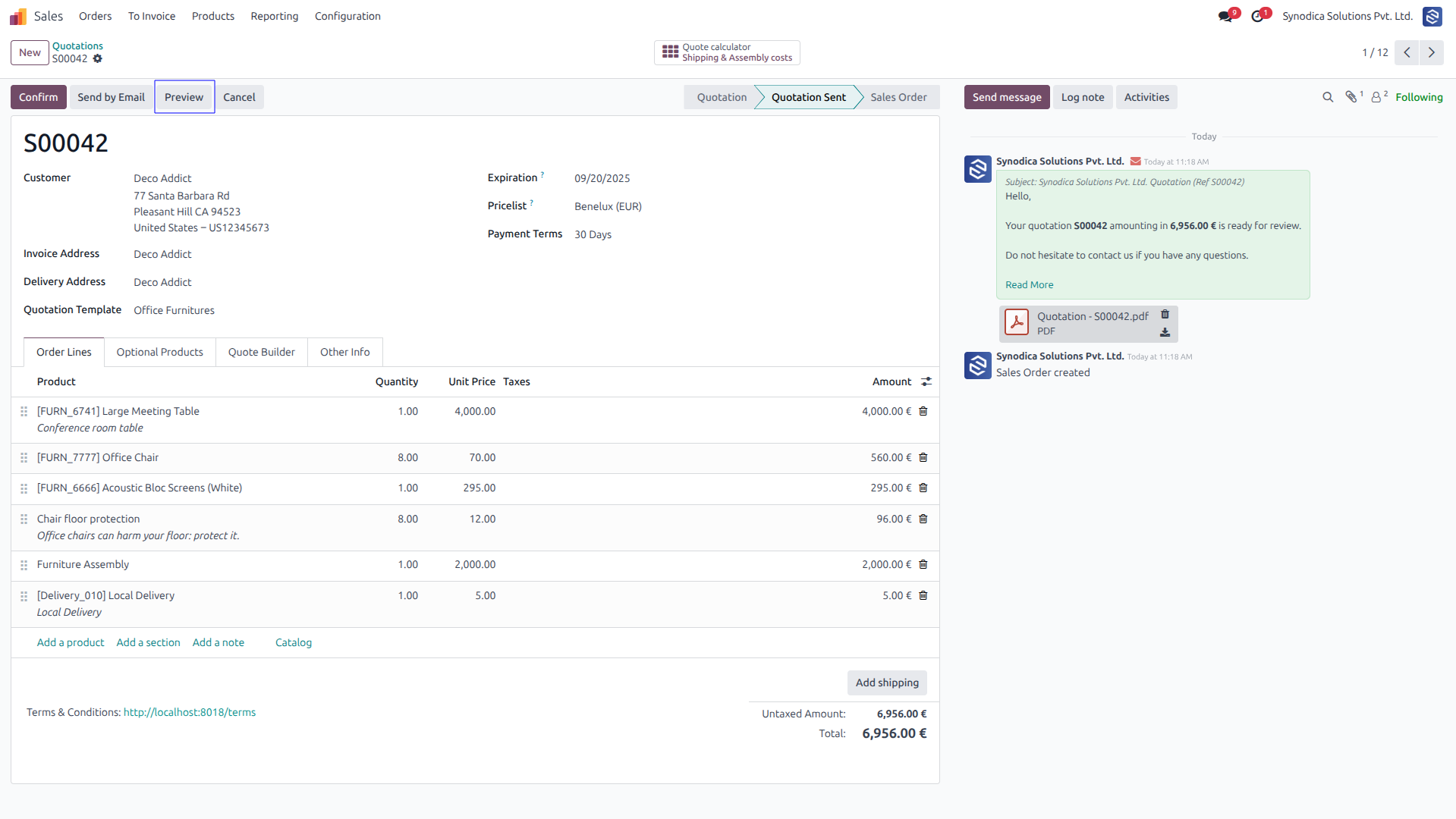This screenshot has width=1456, height=819.
Task: Open optional columns settings icon
Action: click(926, 381)
